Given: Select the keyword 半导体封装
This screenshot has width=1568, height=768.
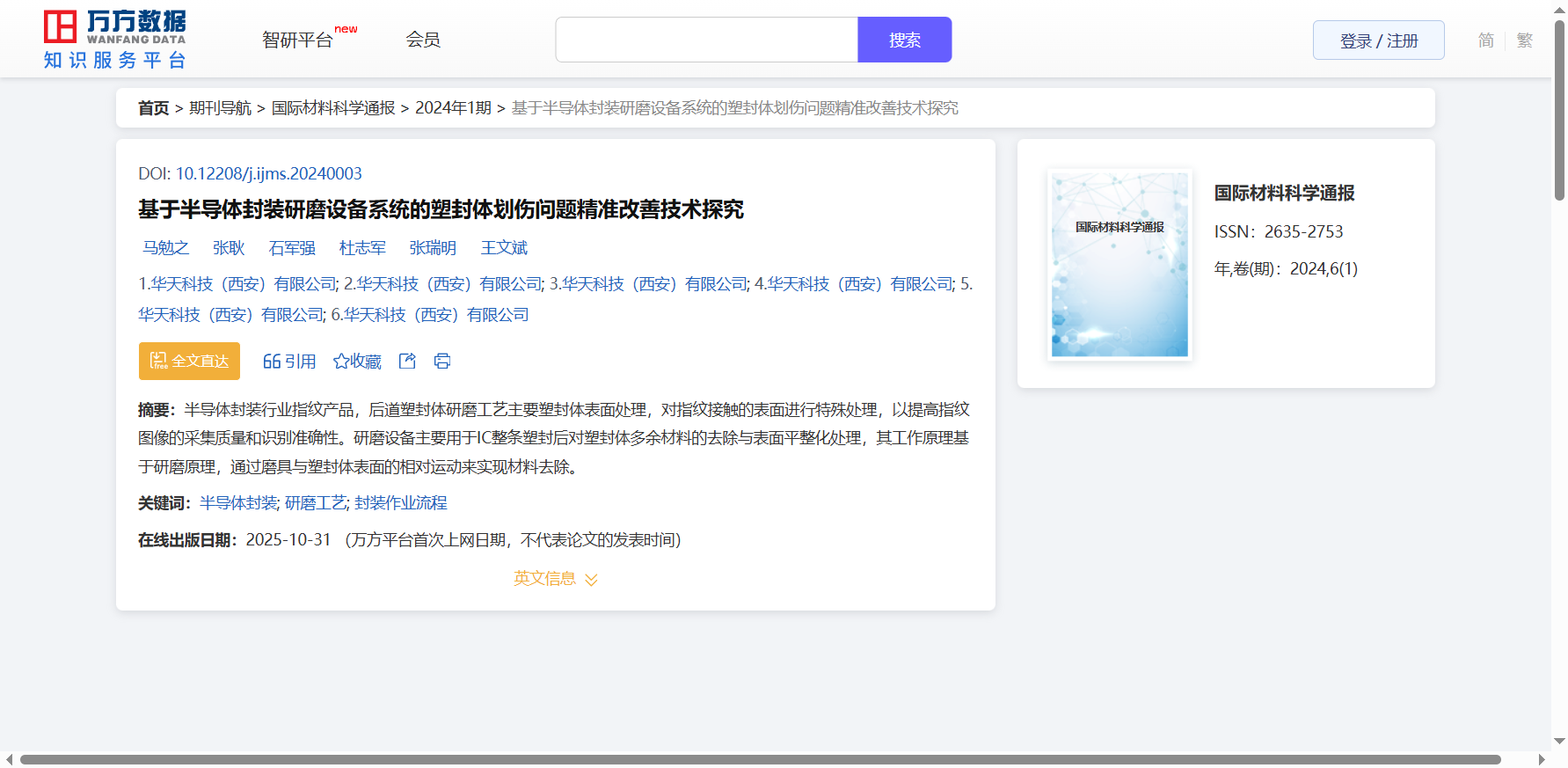Looking at the screenshot, I should (x=238, y=503).
